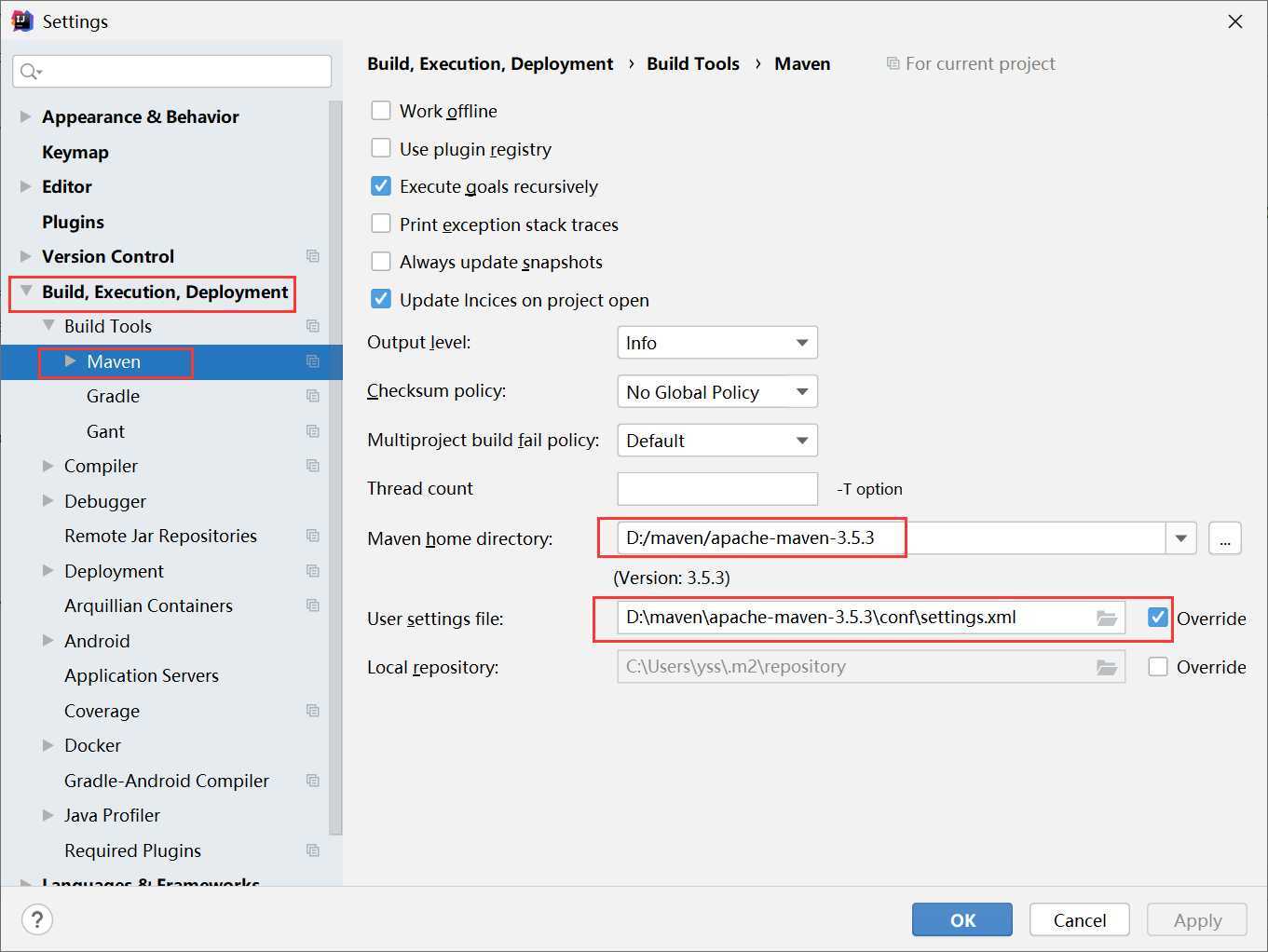
Task: Open Application Servers settings
Action: click(142, 675)
